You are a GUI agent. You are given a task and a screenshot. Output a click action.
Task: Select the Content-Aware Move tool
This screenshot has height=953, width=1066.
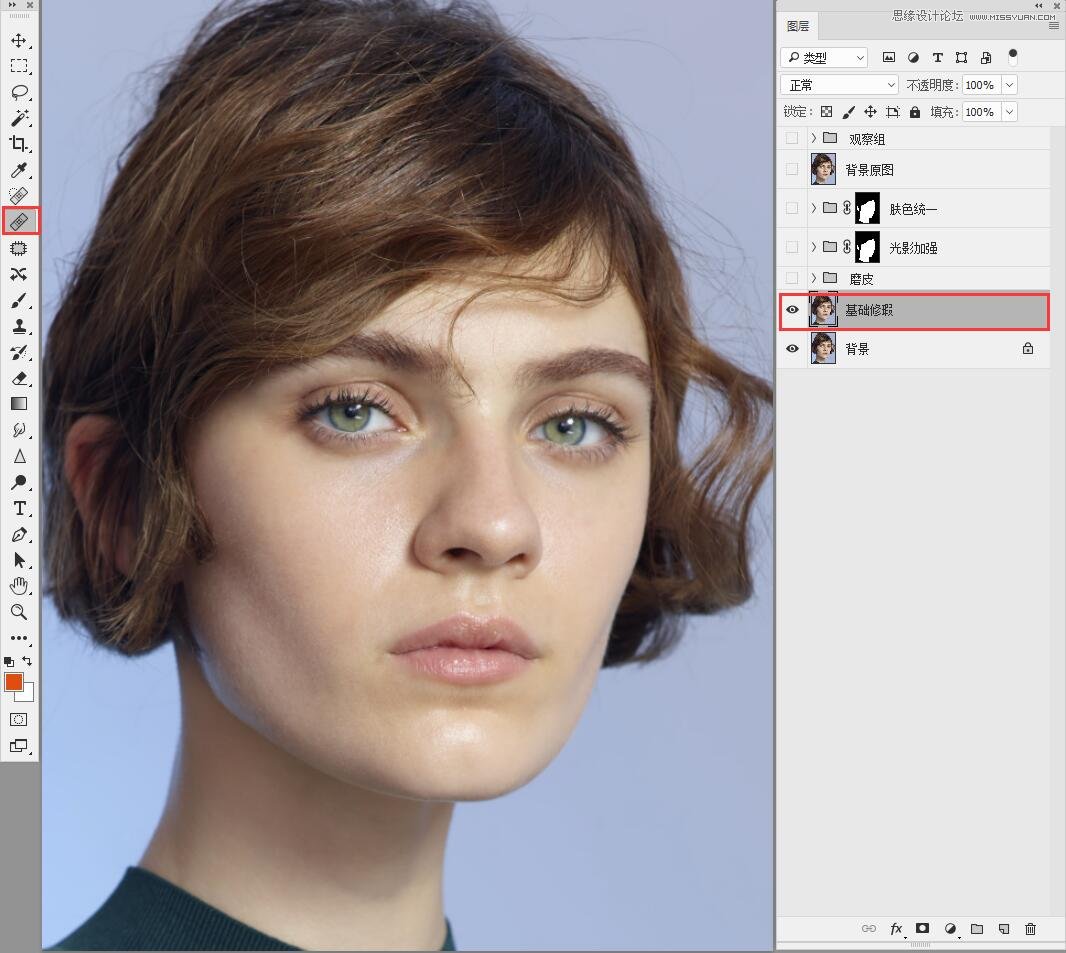coord(19,274)
